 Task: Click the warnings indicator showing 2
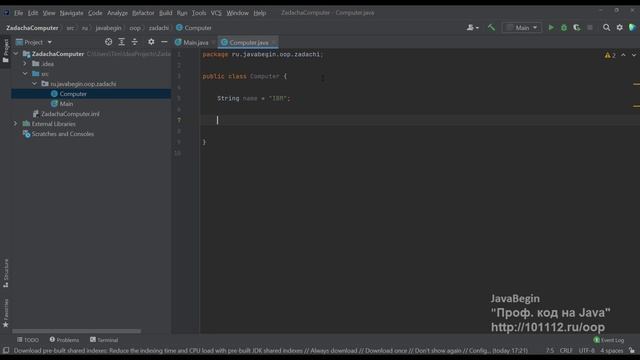click(610, 55)
